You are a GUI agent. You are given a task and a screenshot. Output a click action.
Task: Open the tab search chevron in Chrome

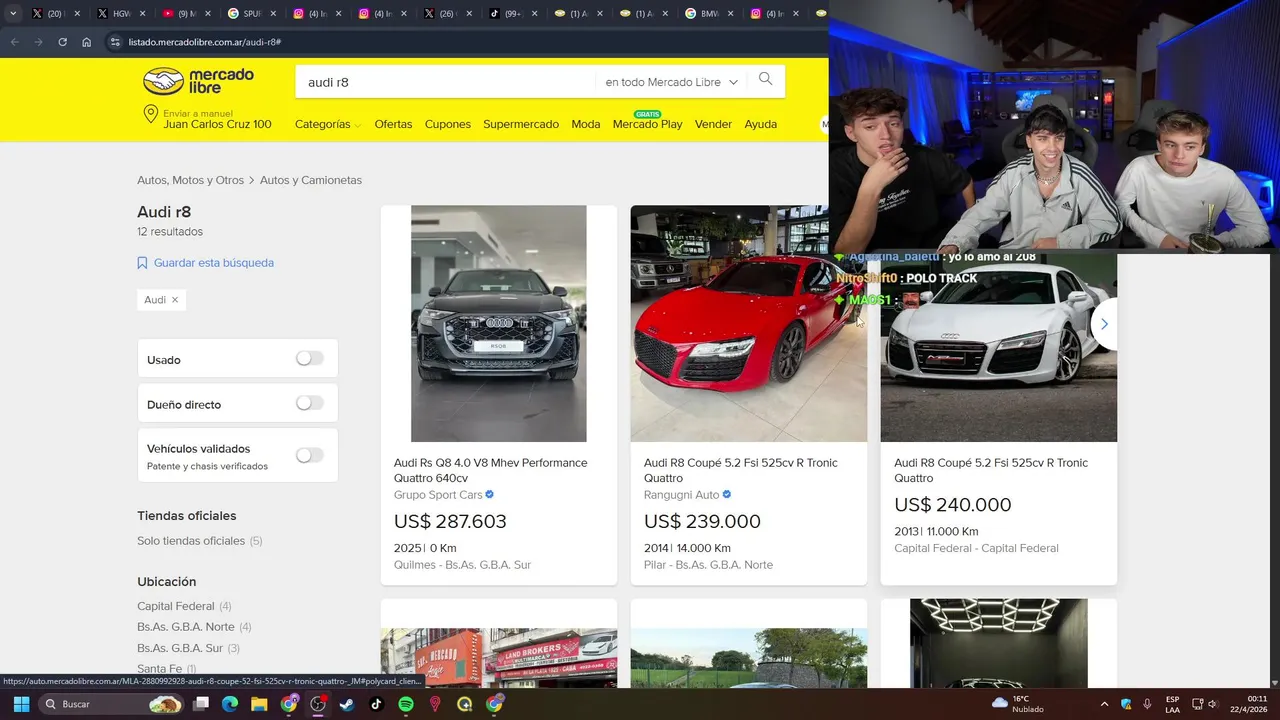(13, 14)
